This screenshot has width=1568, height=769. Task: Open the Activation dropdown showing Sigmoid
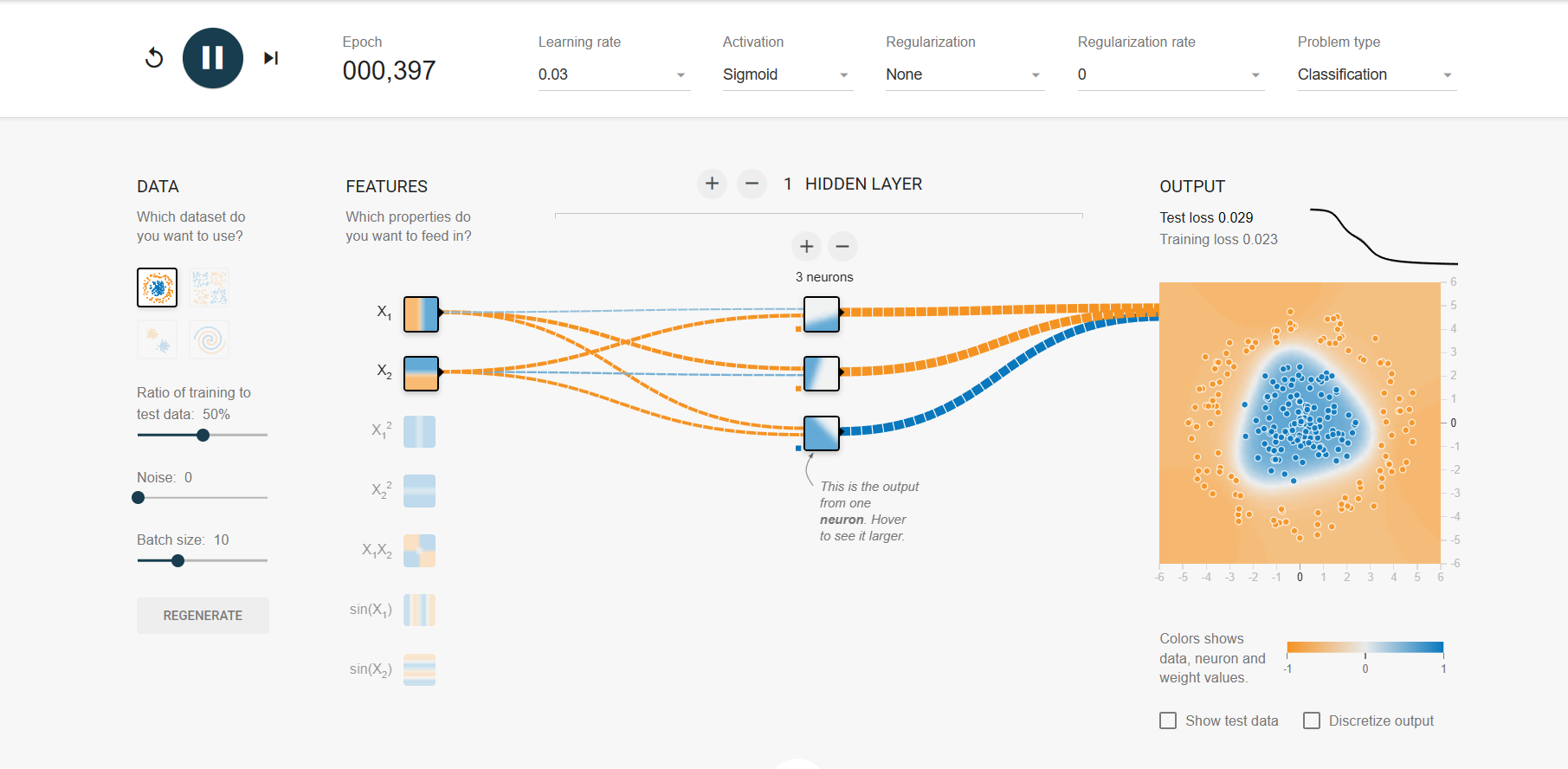pyautogui.click(x=787, y=74)
